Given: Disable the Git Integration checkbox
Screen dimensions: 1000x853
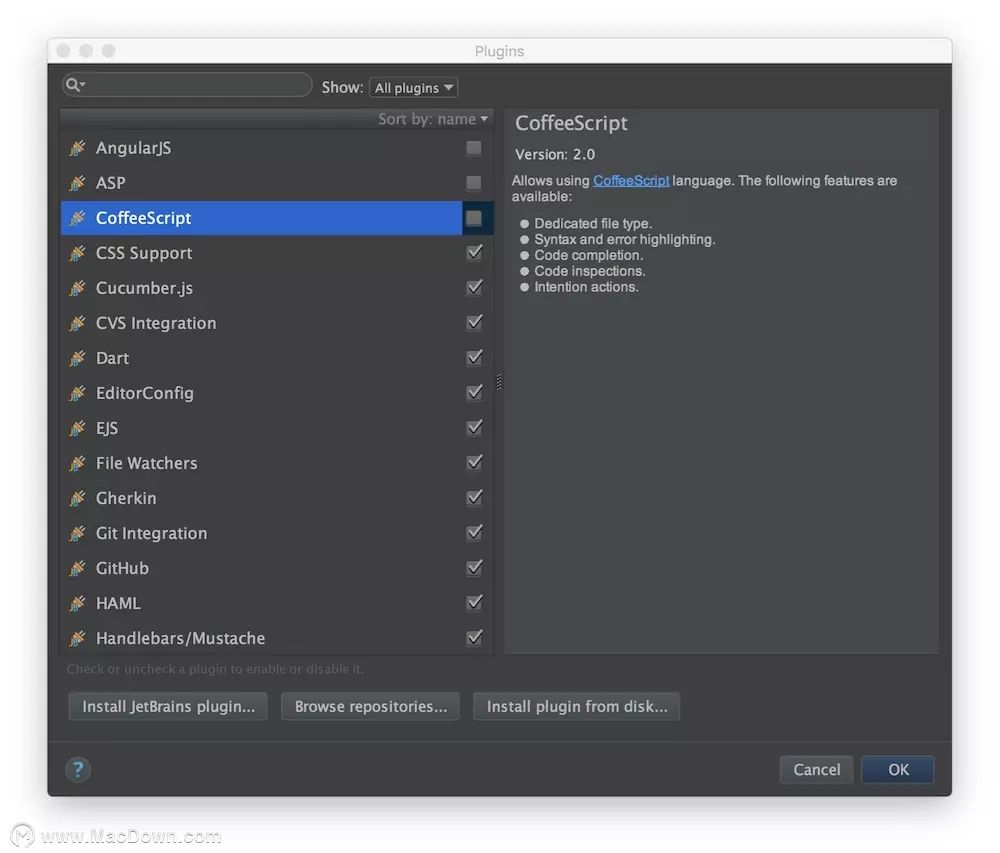Looking at the screenshot, I should tap(474, 534).
